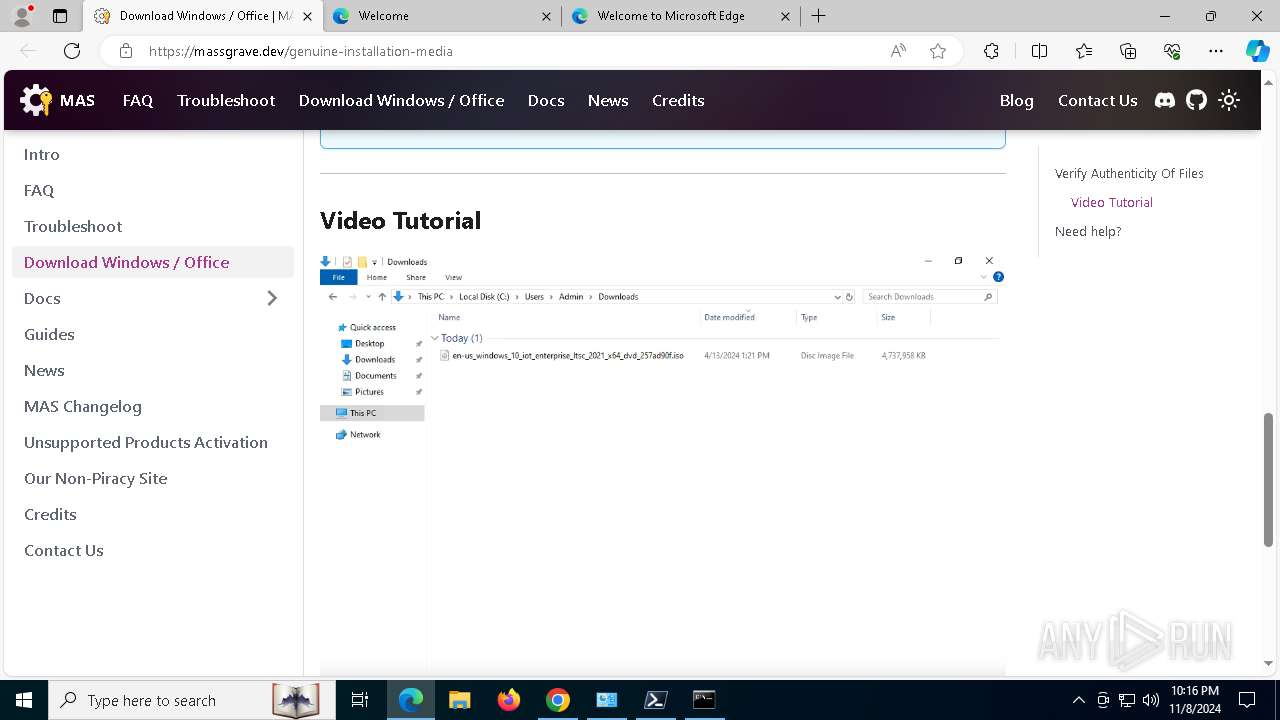Open Settings and more ellipsis menu
This screenshot has width=1280, height=720.
click(1216, 51)
